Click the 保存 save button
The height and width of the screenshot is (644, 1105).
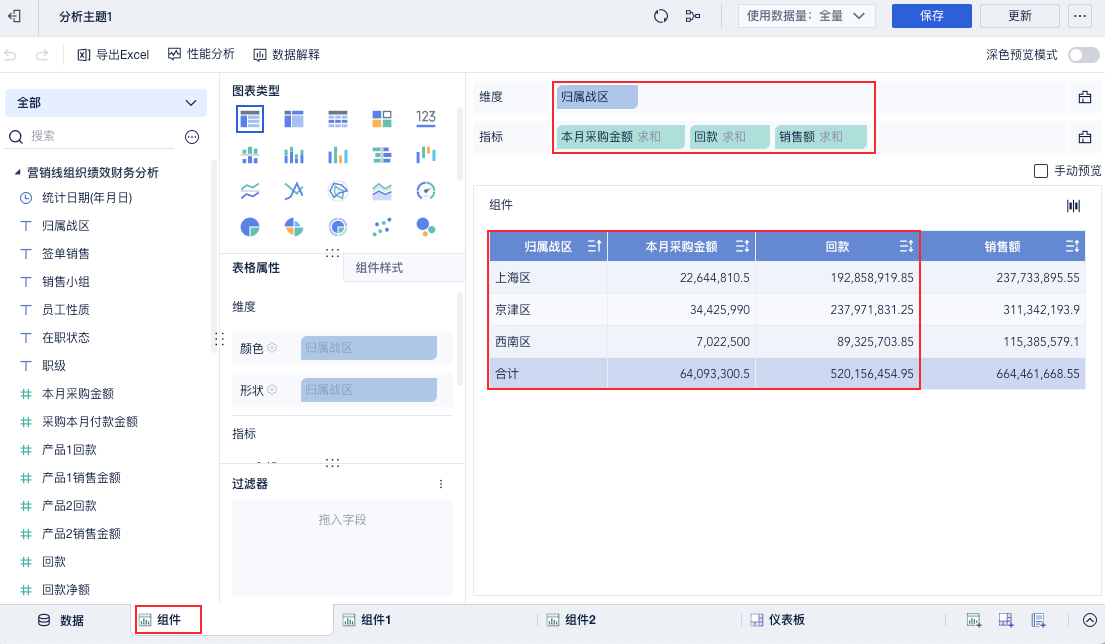coord(932,16)
